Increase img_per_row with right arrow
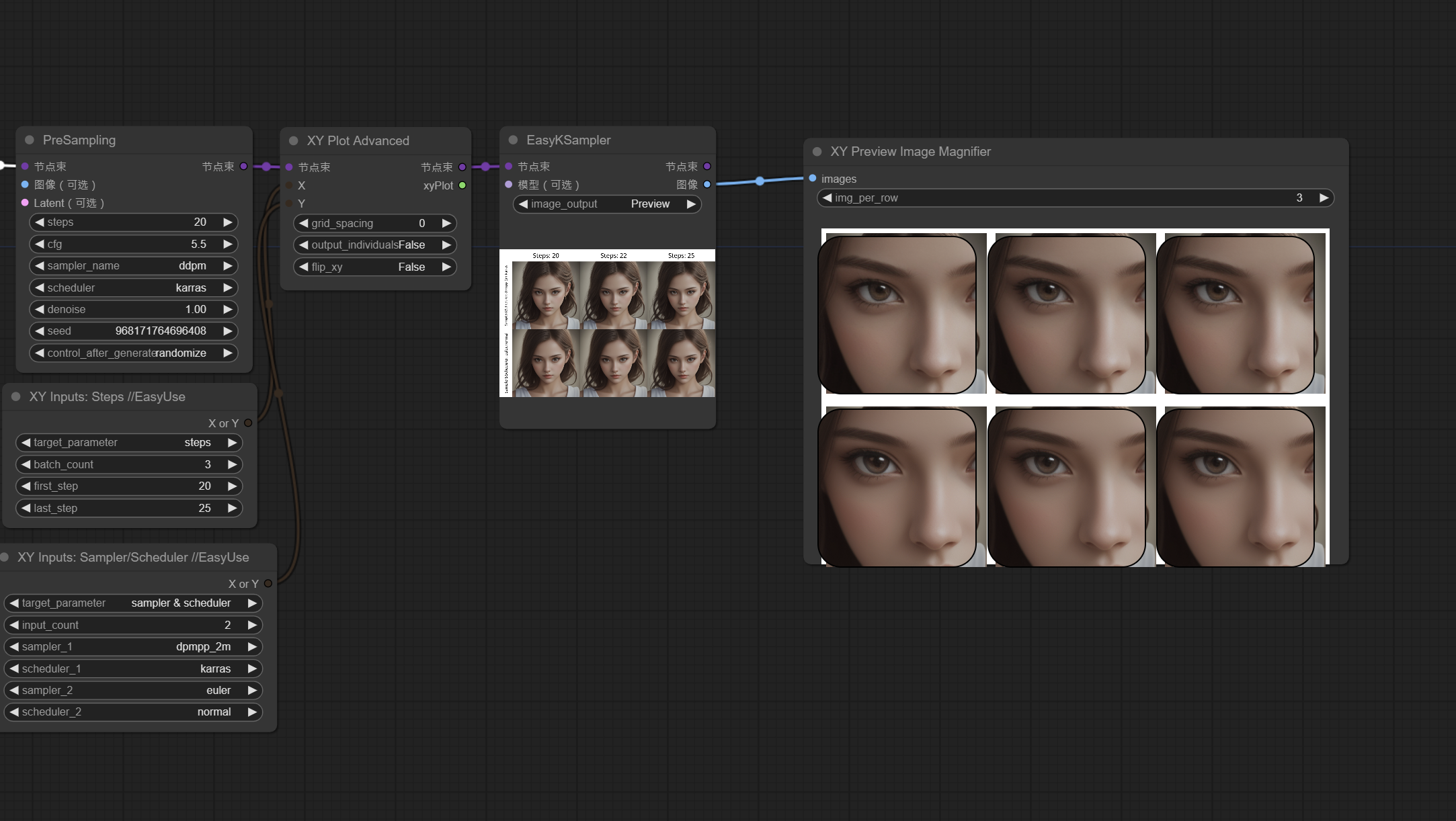This screenshot has width=1456, height=821. 1324,198
